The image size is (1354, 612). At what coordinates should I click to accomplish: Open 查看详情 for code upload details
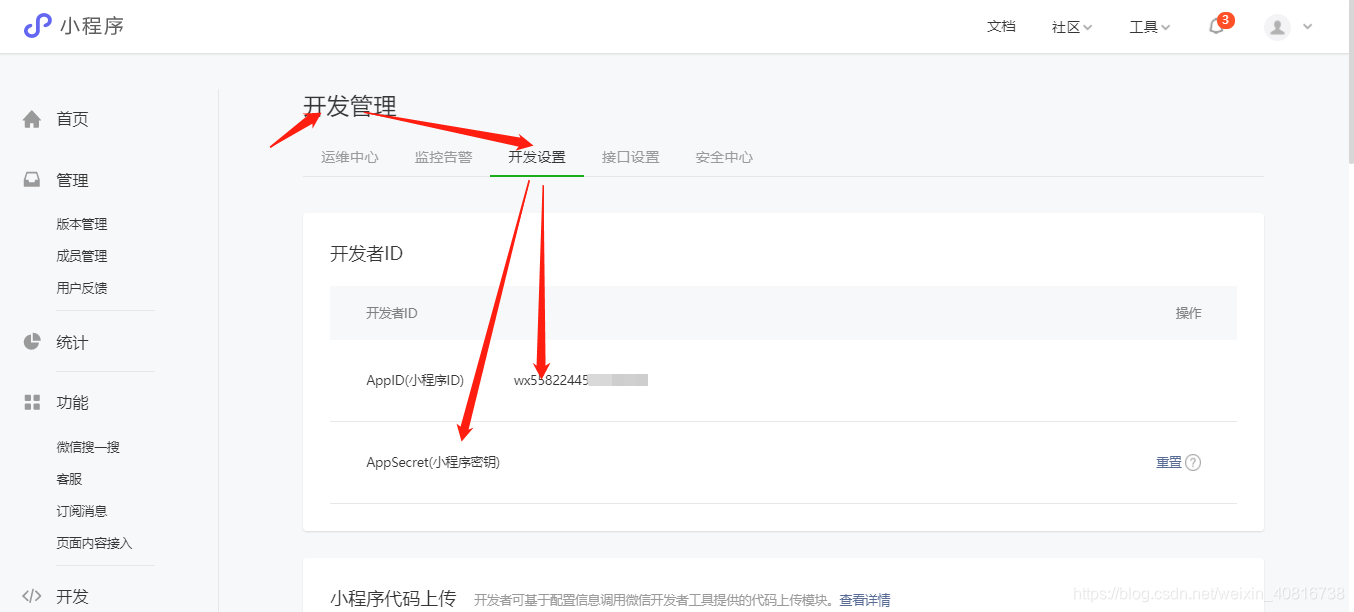[866, 599]
